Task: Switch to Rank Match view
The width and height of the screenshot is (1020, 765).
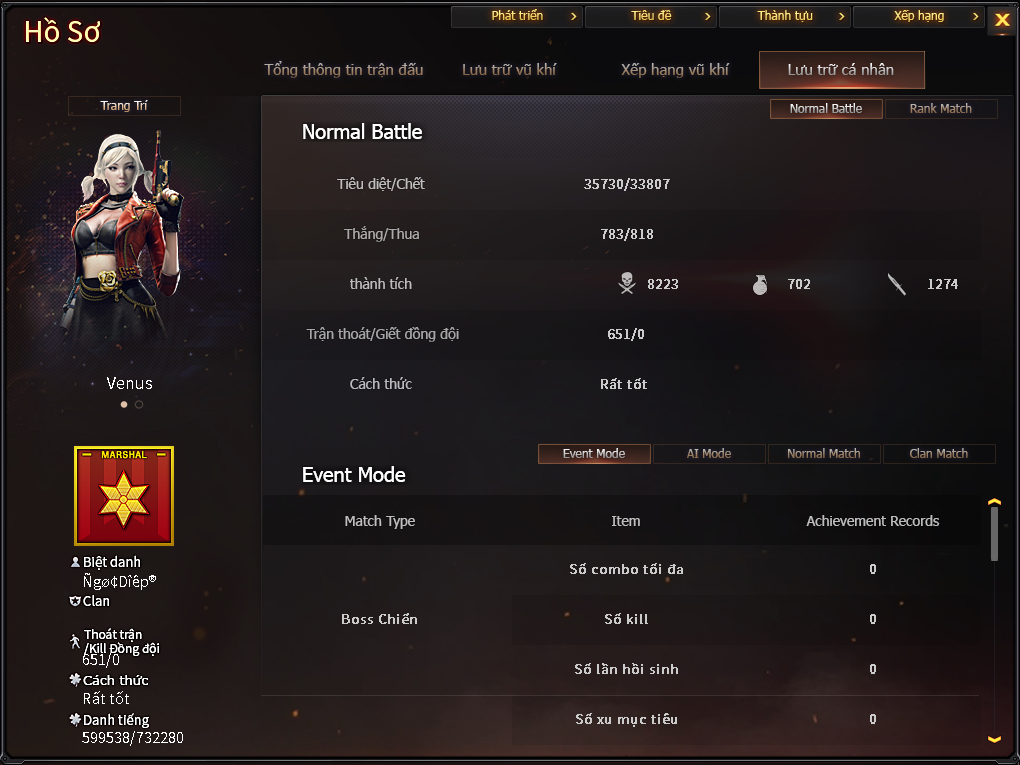Action: pos(941,109)
